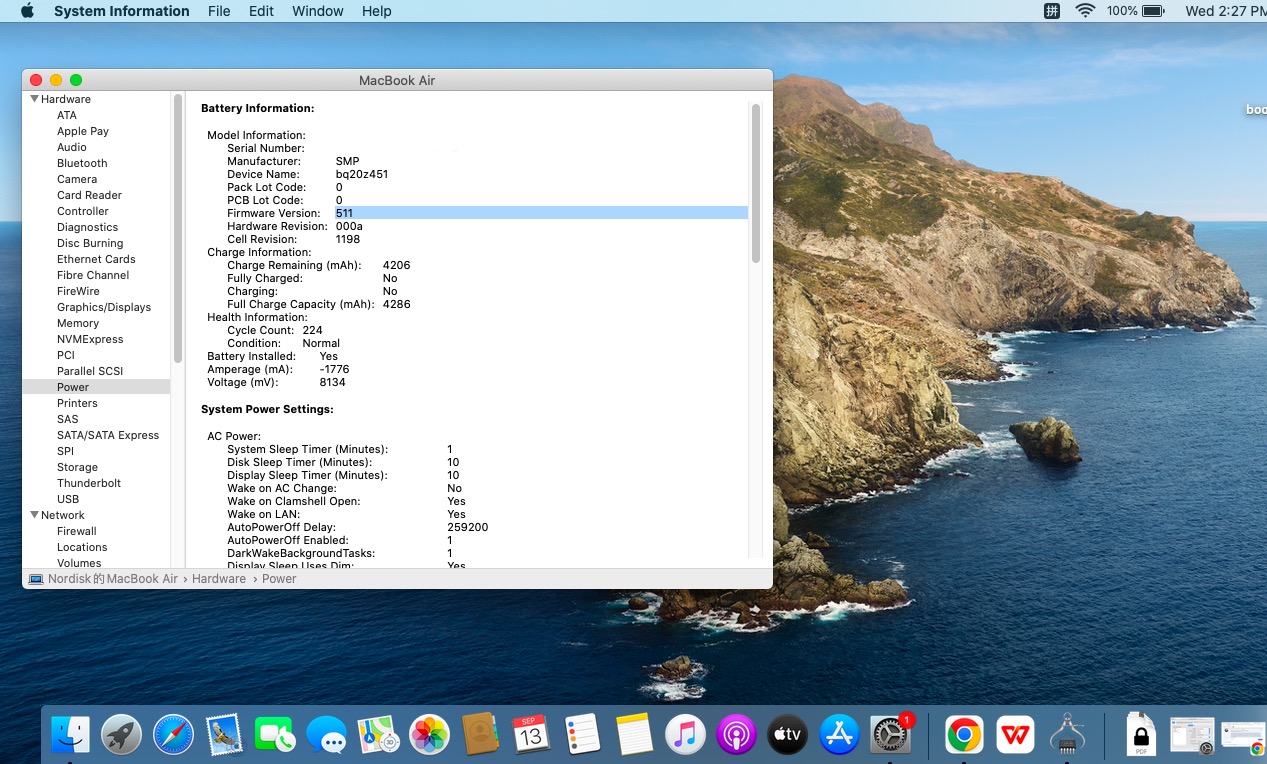Open System Preferences gear with badge
Viewport: 1267px width, 764px height.
890,735
